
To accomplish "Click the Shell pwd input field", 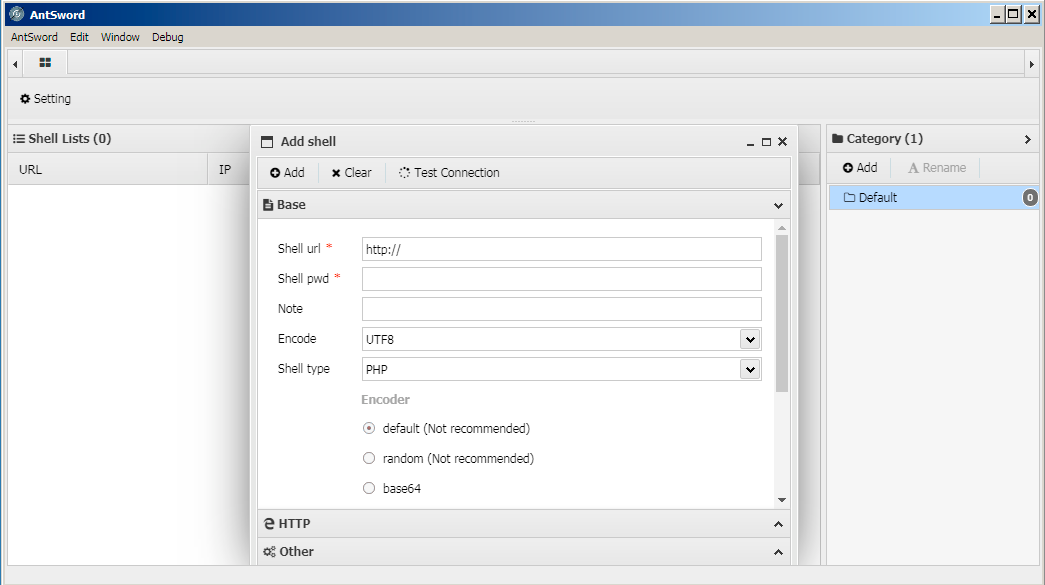I will pyautogui.click(x=562, y=279).
